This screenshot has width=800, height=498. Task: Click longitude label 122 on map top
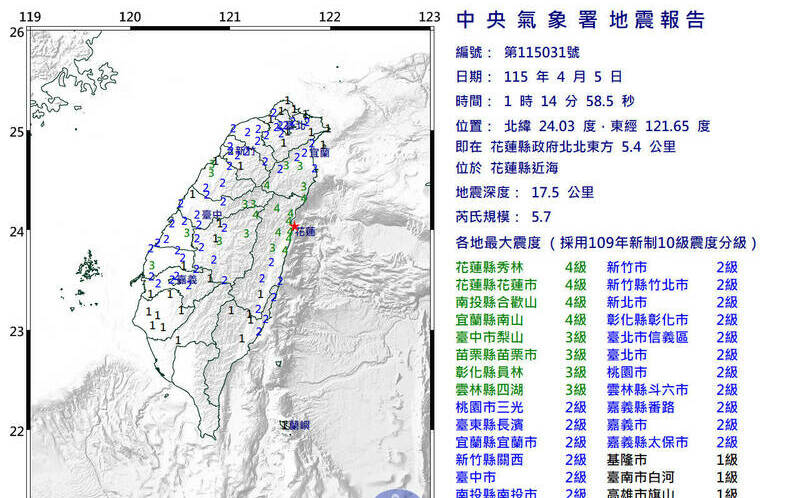(330, 17)
